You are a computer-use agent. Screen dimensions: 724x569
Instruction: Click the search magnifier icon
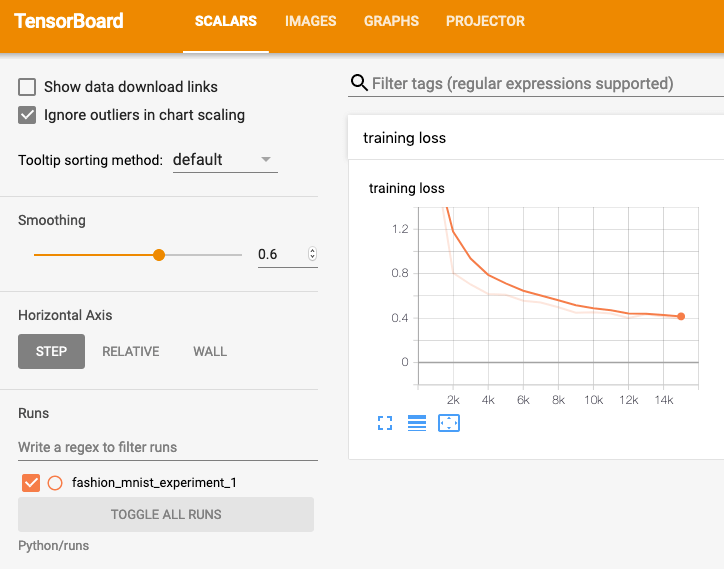point(359,83)
